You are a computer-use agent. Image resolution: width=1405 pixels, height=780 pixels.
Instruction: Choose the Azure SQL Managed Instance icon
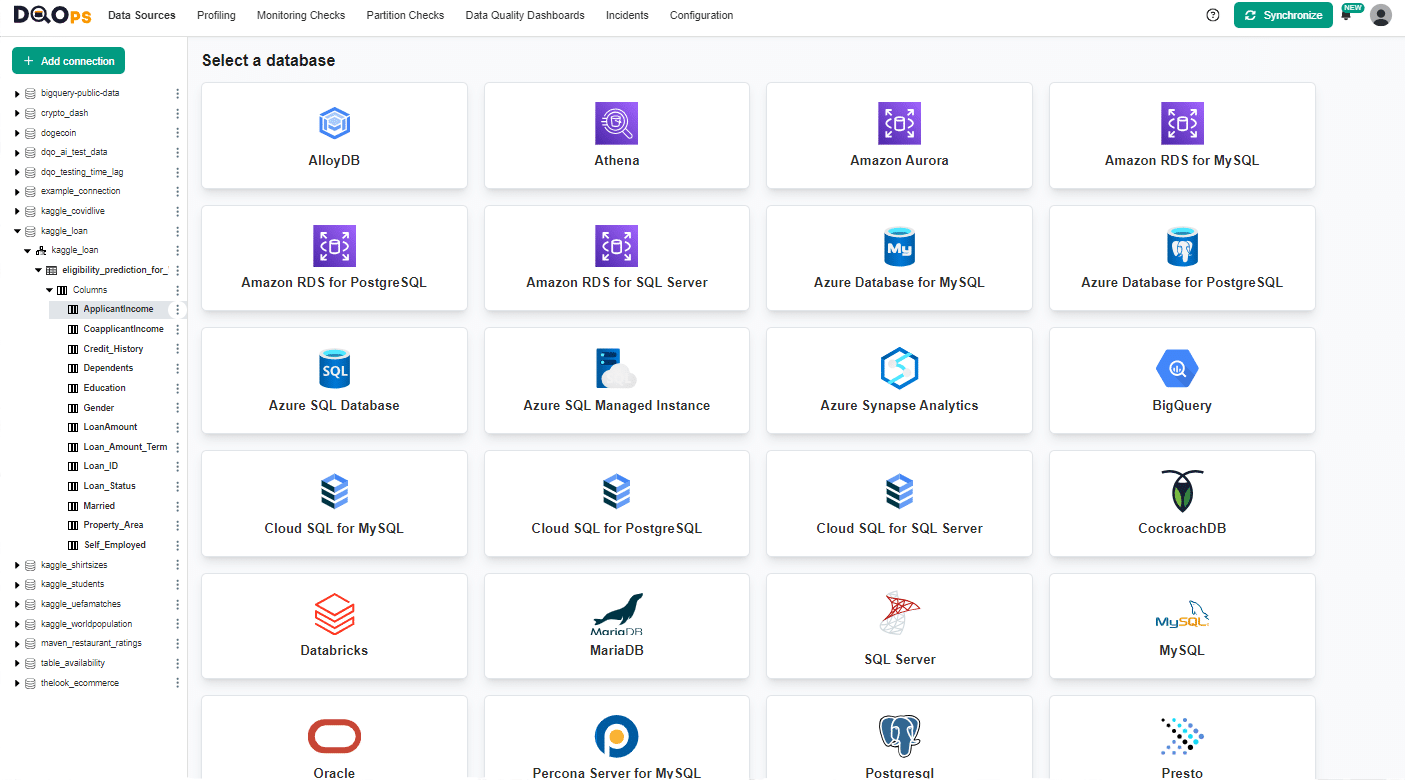point(616,369)
